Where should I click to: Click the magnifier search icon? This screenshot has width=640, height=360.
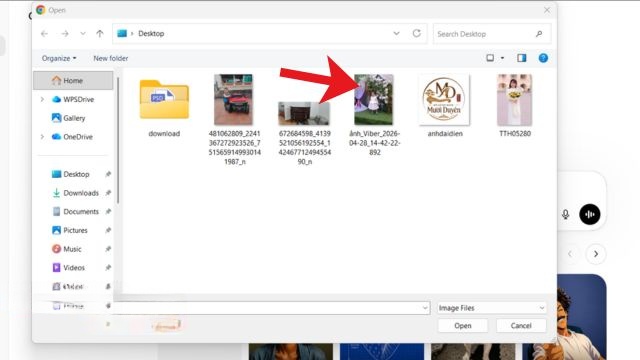[539, 34]
